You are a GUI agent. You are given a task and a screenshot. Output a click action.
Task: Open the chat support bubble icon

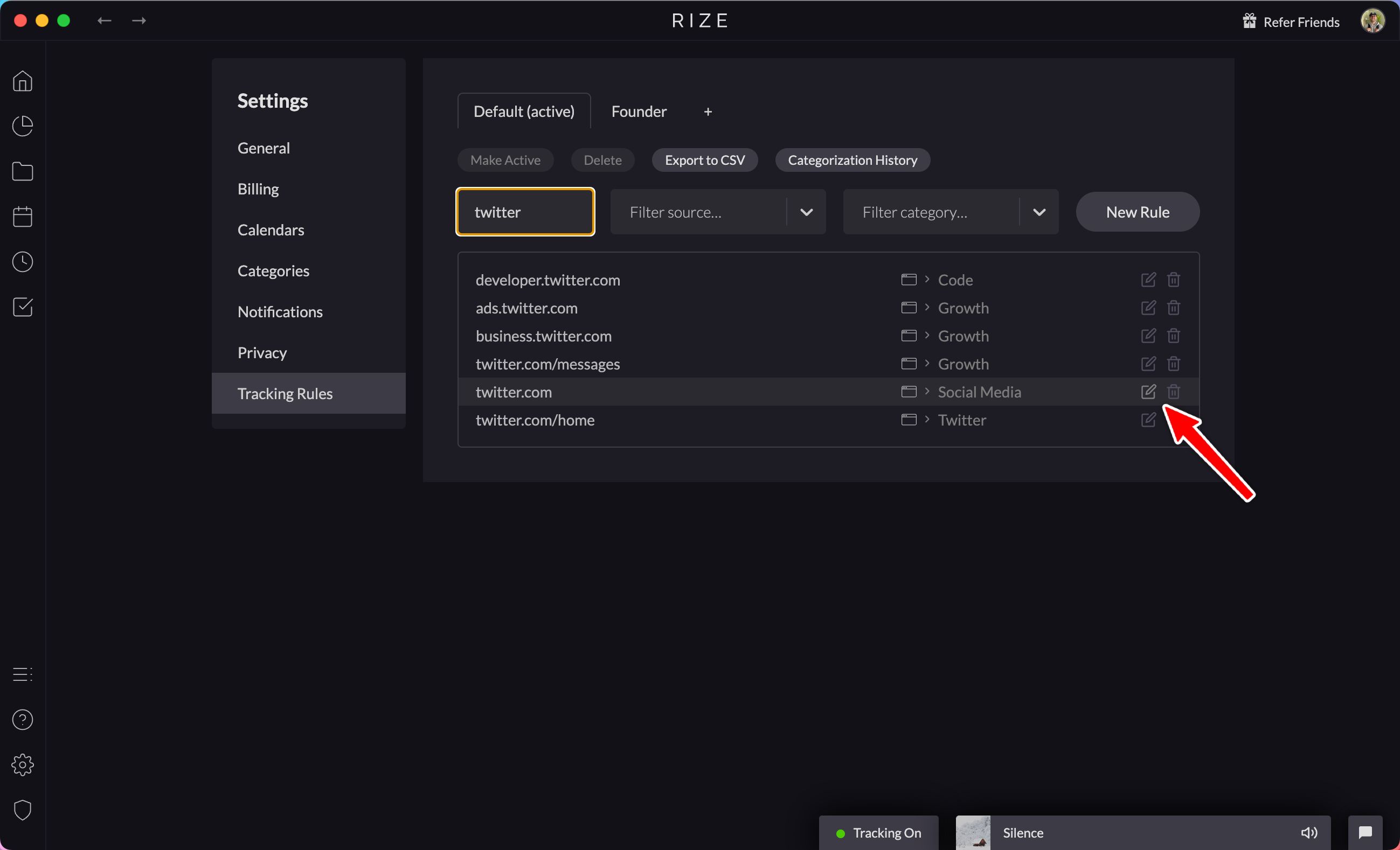[1365, 832]
